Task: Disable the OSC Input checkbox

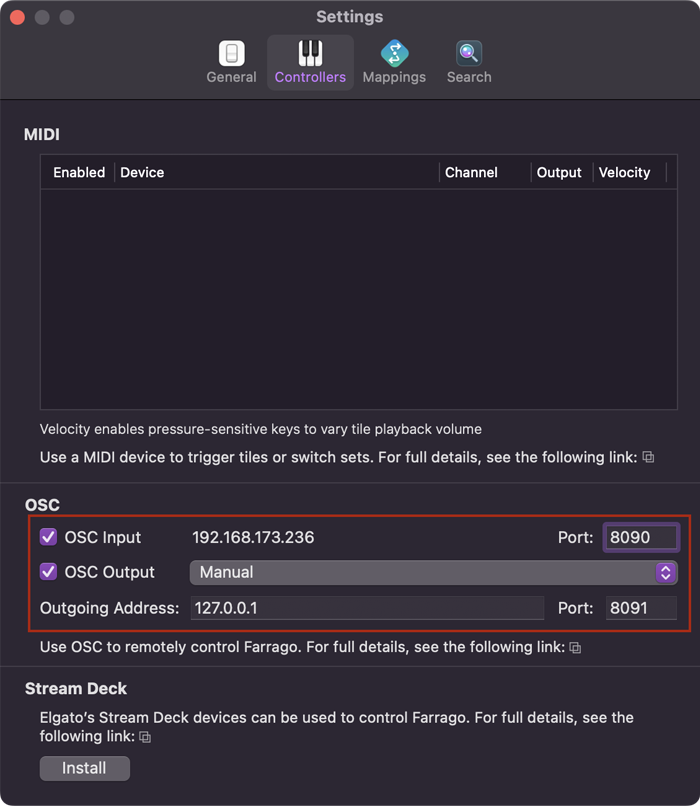Action: (x=49, y=537)
